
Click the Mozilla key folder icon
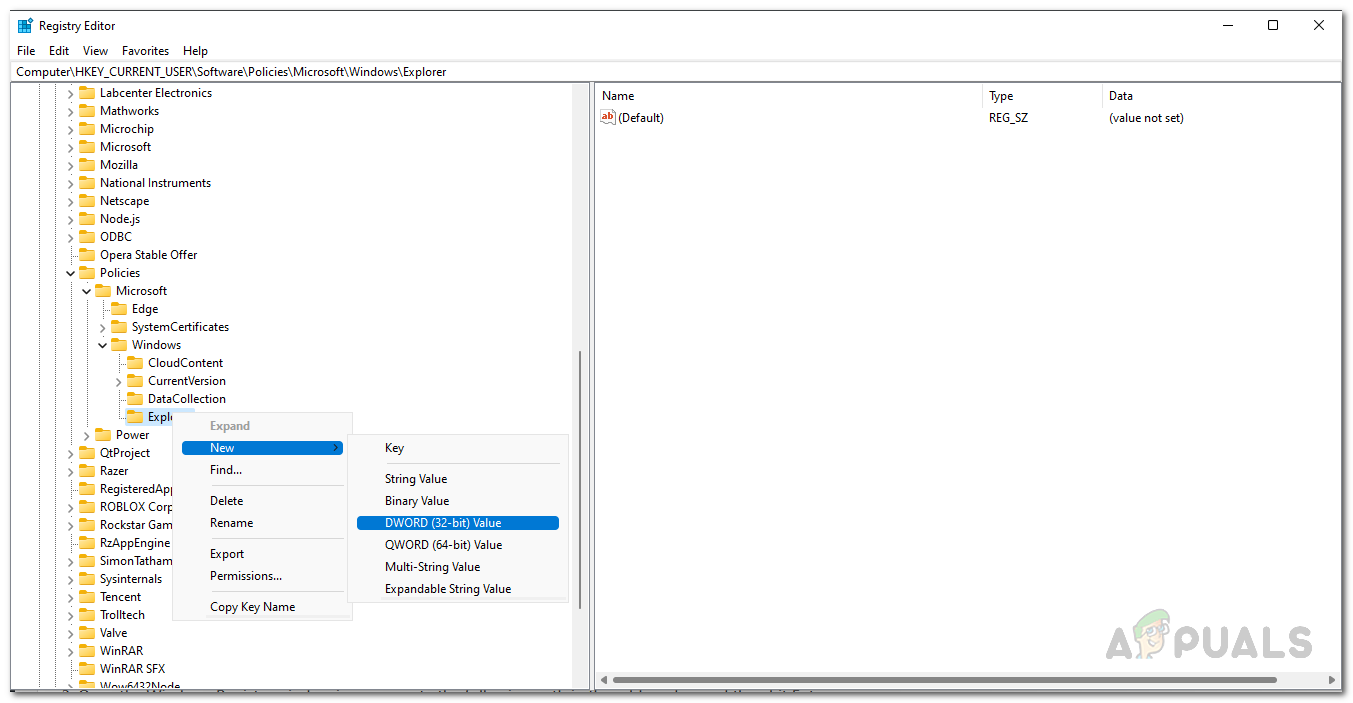pyautogui.click(x=87, y=165)
